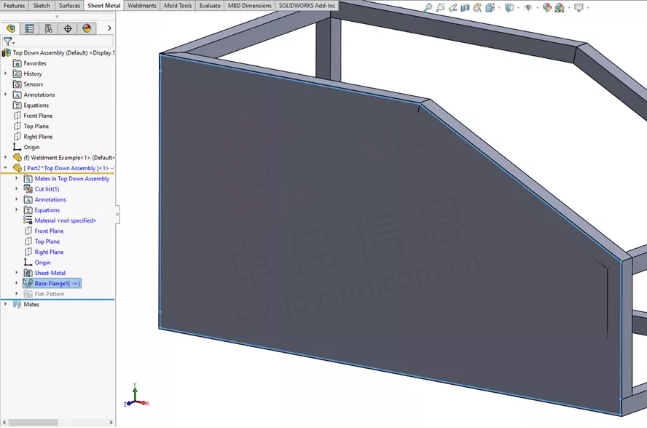Open Display Style cube icon
Image resolution: width=647 pixels, height=428 pixels.
(x=510, y=7)
